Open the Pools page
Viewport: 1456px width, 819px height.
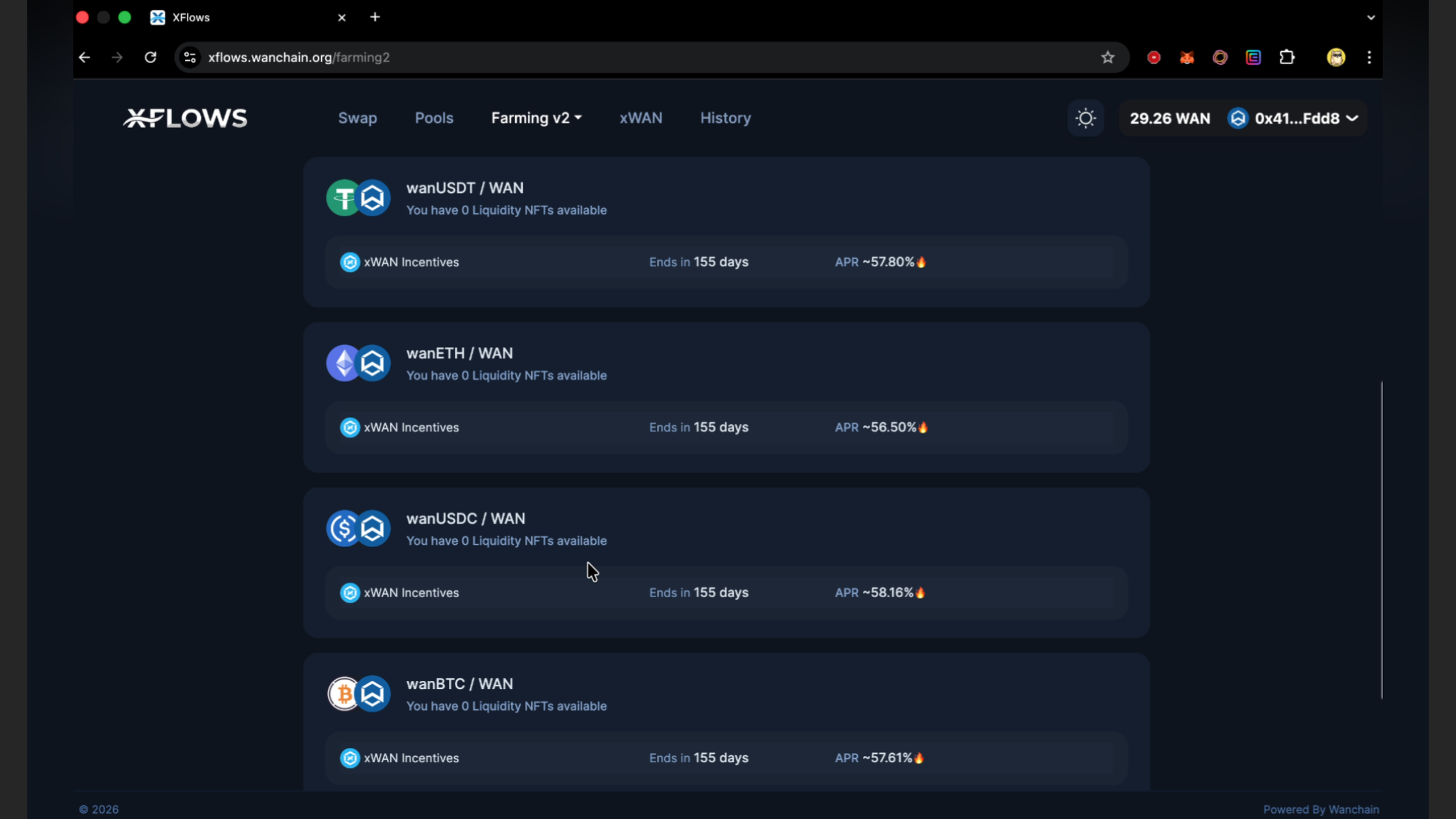(434, 118)
